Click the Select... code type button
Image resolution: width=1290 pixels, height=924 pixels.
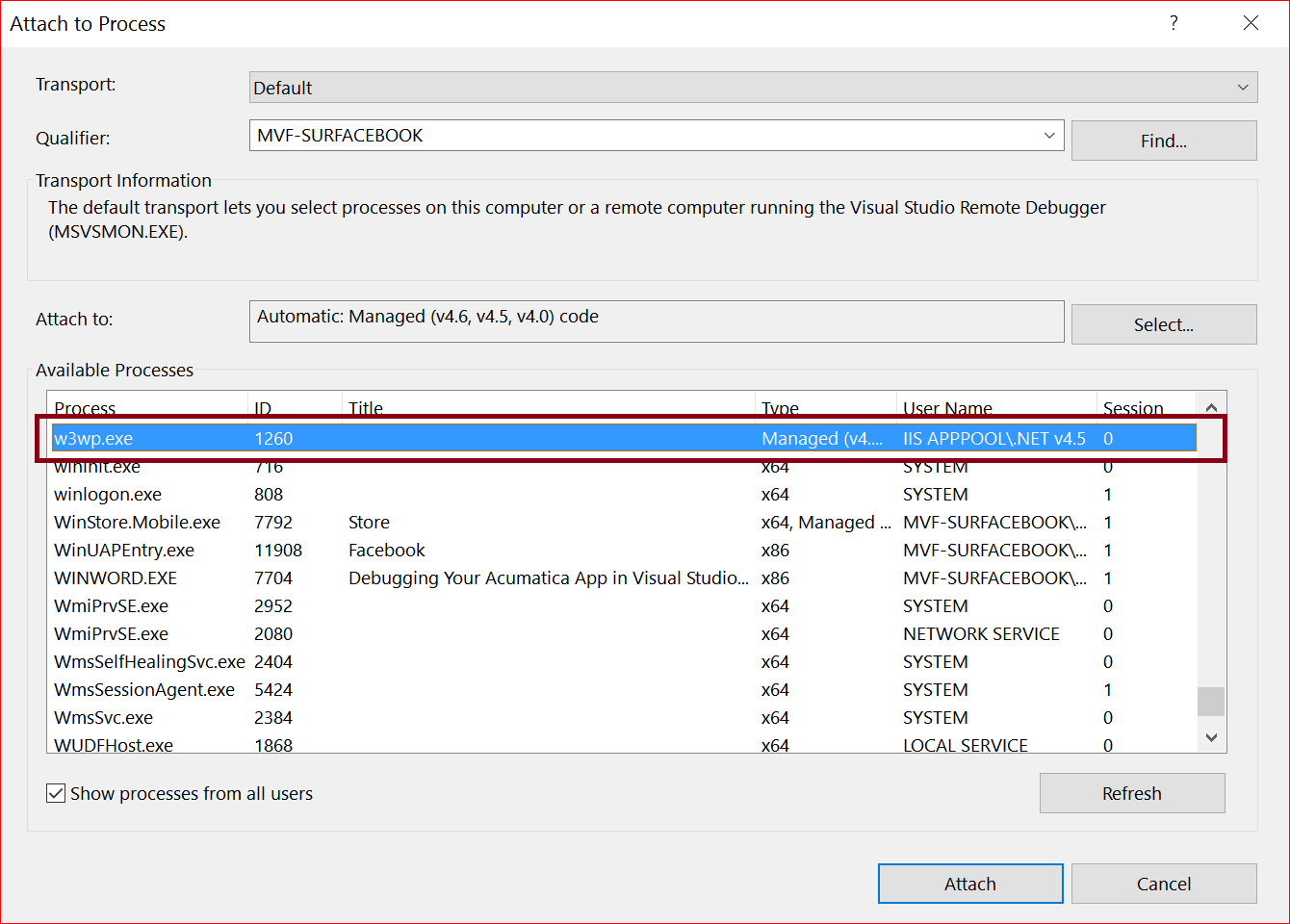click(1163, 324)
